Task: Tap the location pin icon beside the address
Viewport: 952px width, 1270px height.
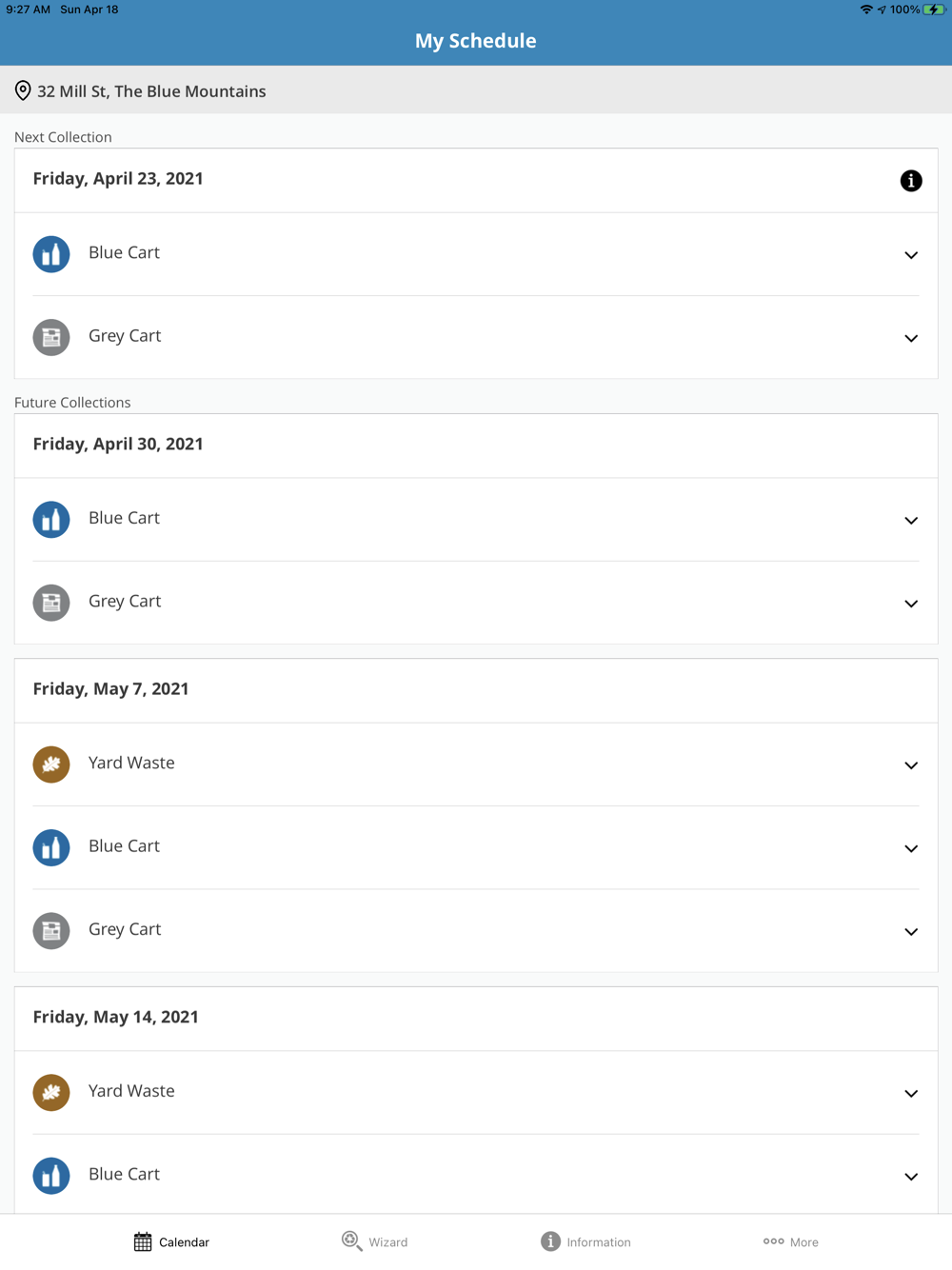Action: pyautogui.click(x=23, y=91)
